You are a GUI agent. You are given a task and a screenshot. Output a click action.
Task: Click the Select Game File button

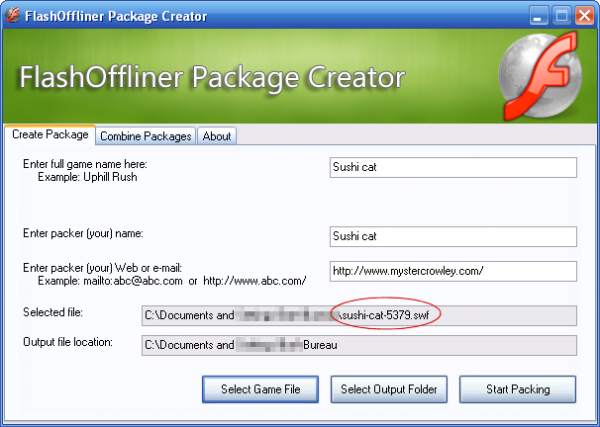tap(260, 389)
